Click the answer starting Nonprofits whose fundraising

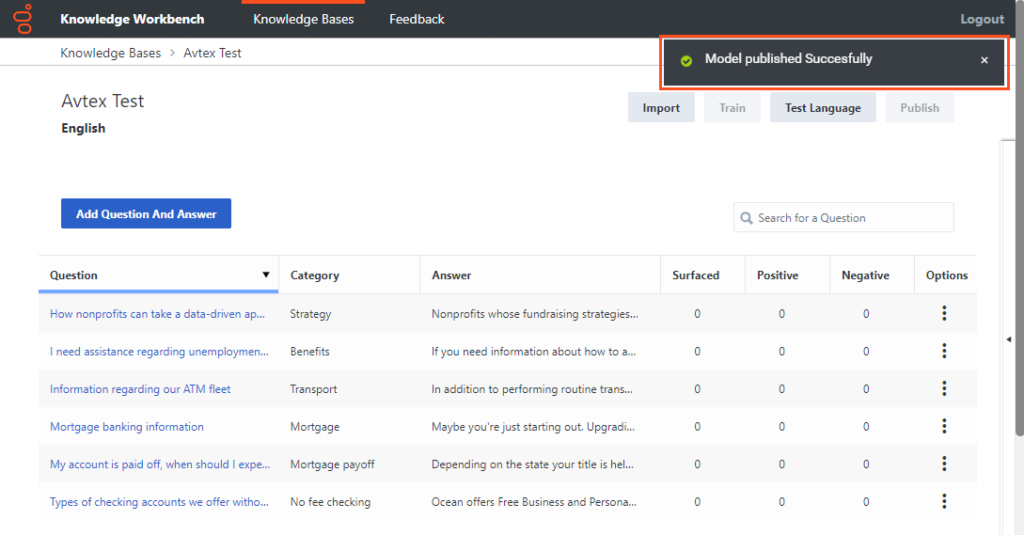point(535,314)
